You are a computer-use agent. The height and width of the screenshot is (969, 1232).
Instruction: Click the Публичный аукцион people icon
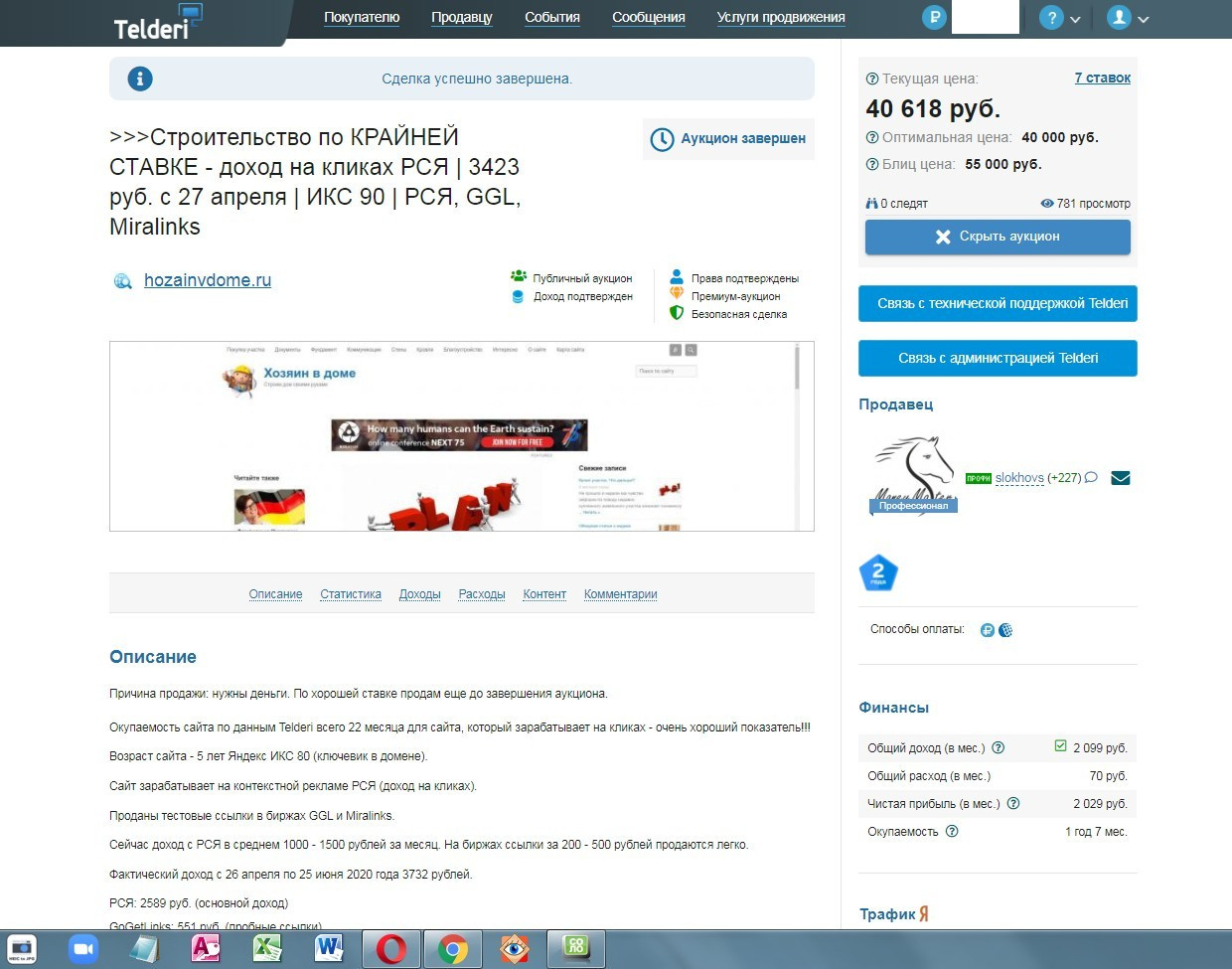519,276
